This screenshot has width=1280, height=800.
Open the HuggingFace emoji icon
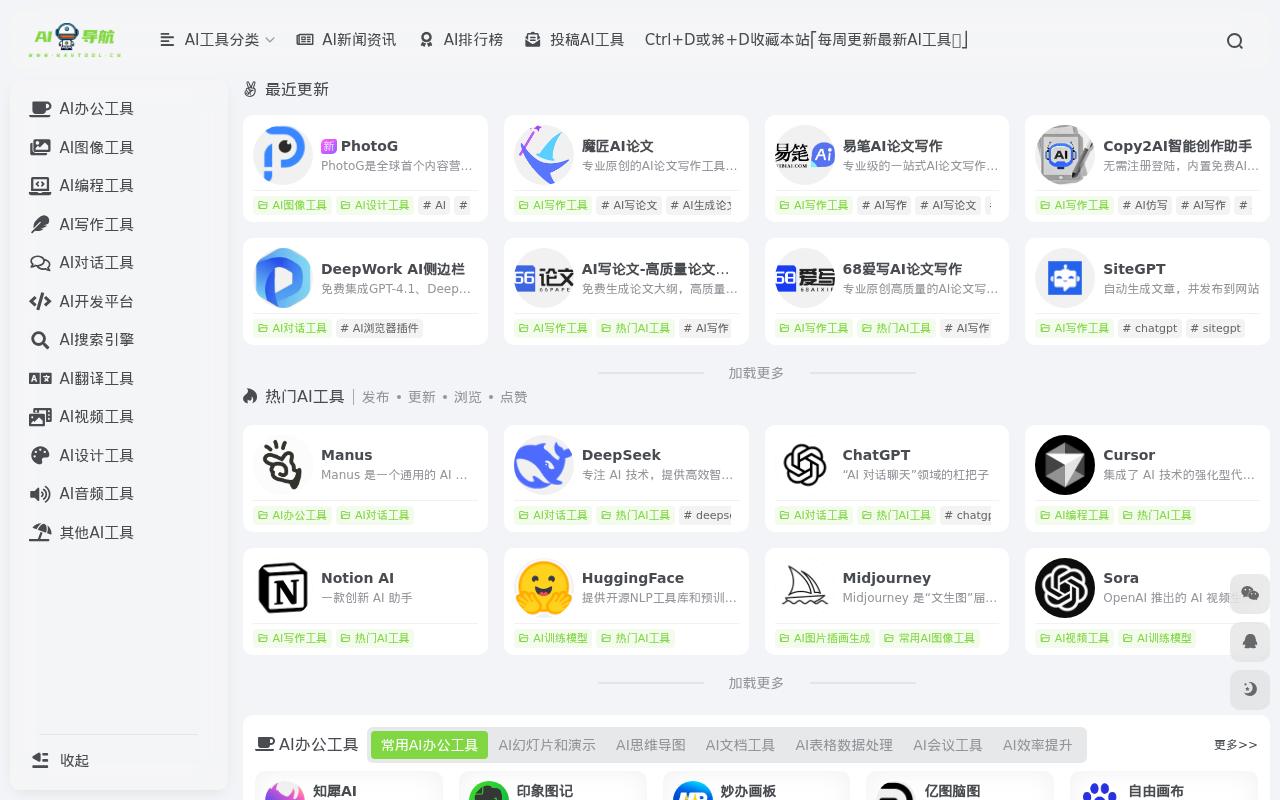[x=544, y=588]
